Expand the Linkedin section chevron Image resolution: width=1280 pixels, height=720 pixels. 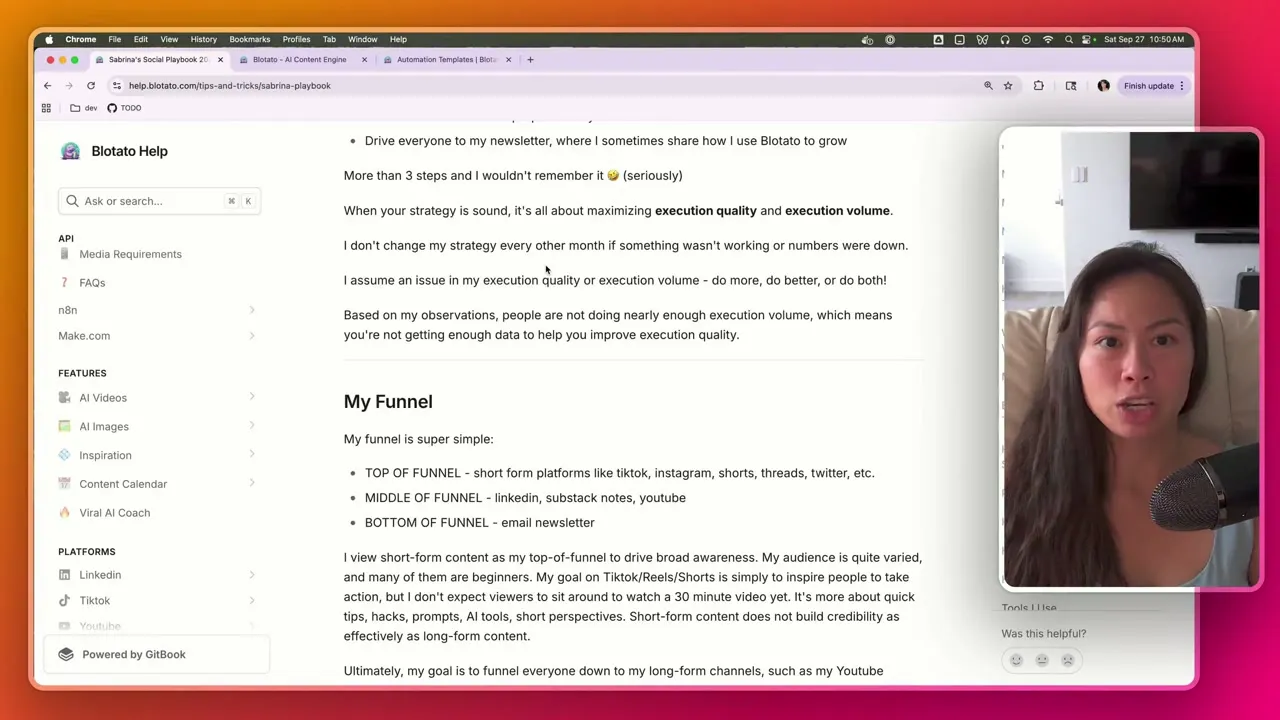(x=252, y=575)
